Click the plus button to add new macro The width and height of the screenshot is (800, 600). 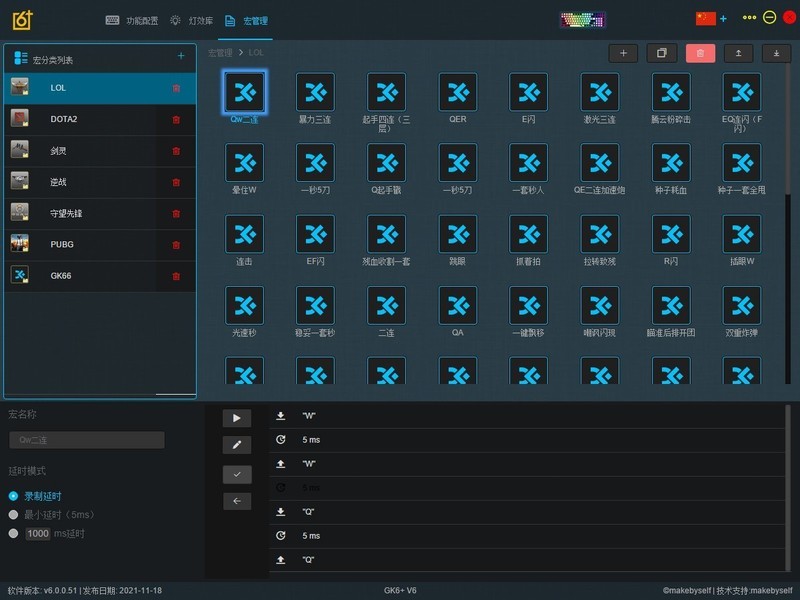click(623, 53)
